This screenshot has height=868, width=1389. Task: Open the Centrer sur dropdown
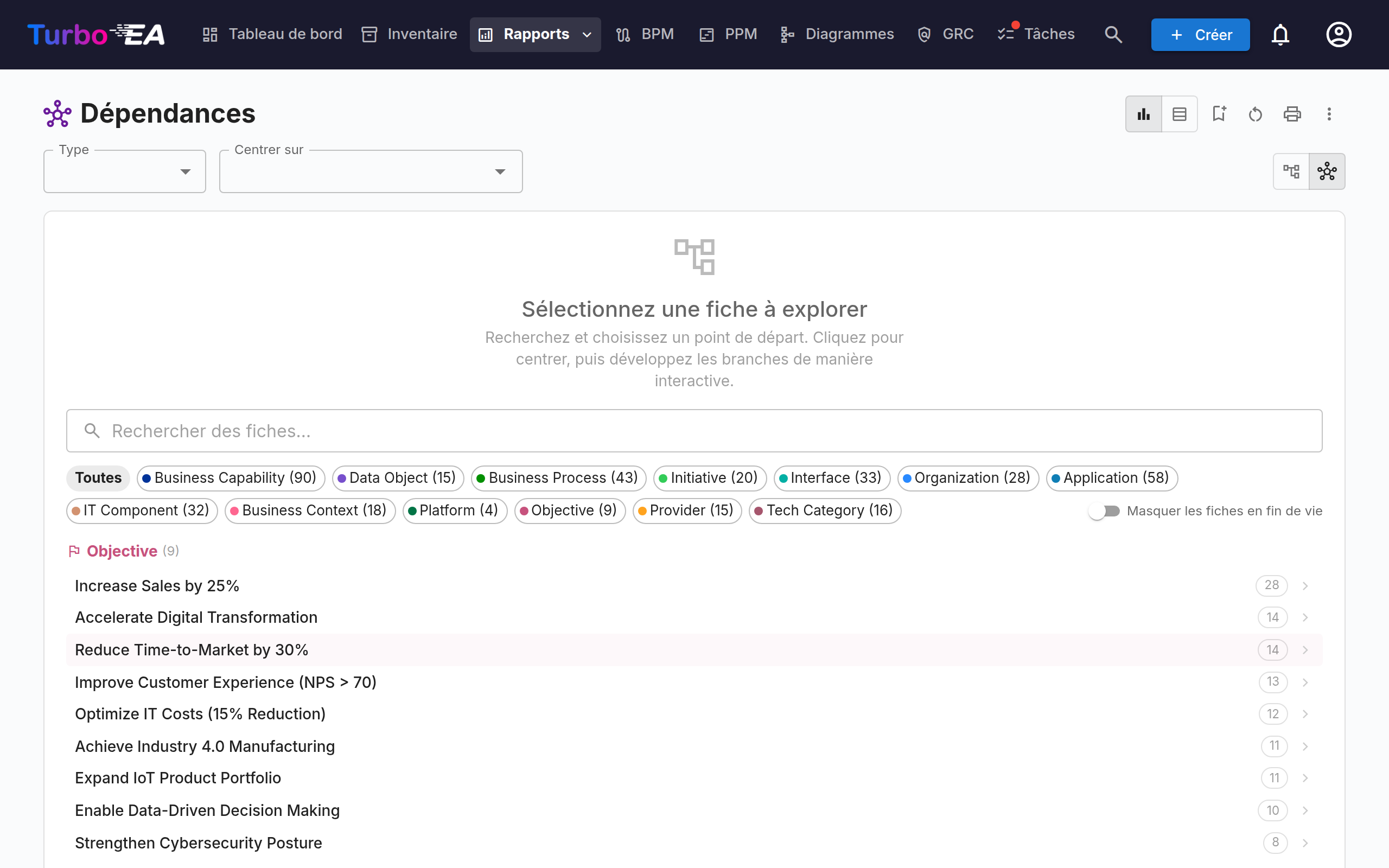coord(371,171)
